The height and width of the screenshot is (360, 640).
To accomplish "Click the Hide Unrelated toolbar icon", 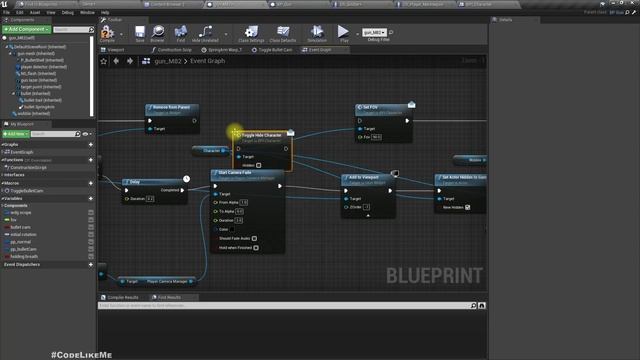I will (205, 33).
